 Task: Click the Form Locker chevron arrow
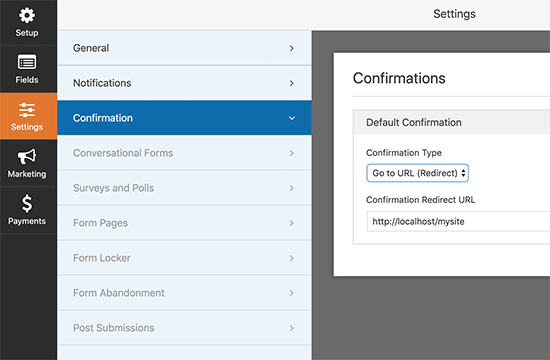coord(291,258)
